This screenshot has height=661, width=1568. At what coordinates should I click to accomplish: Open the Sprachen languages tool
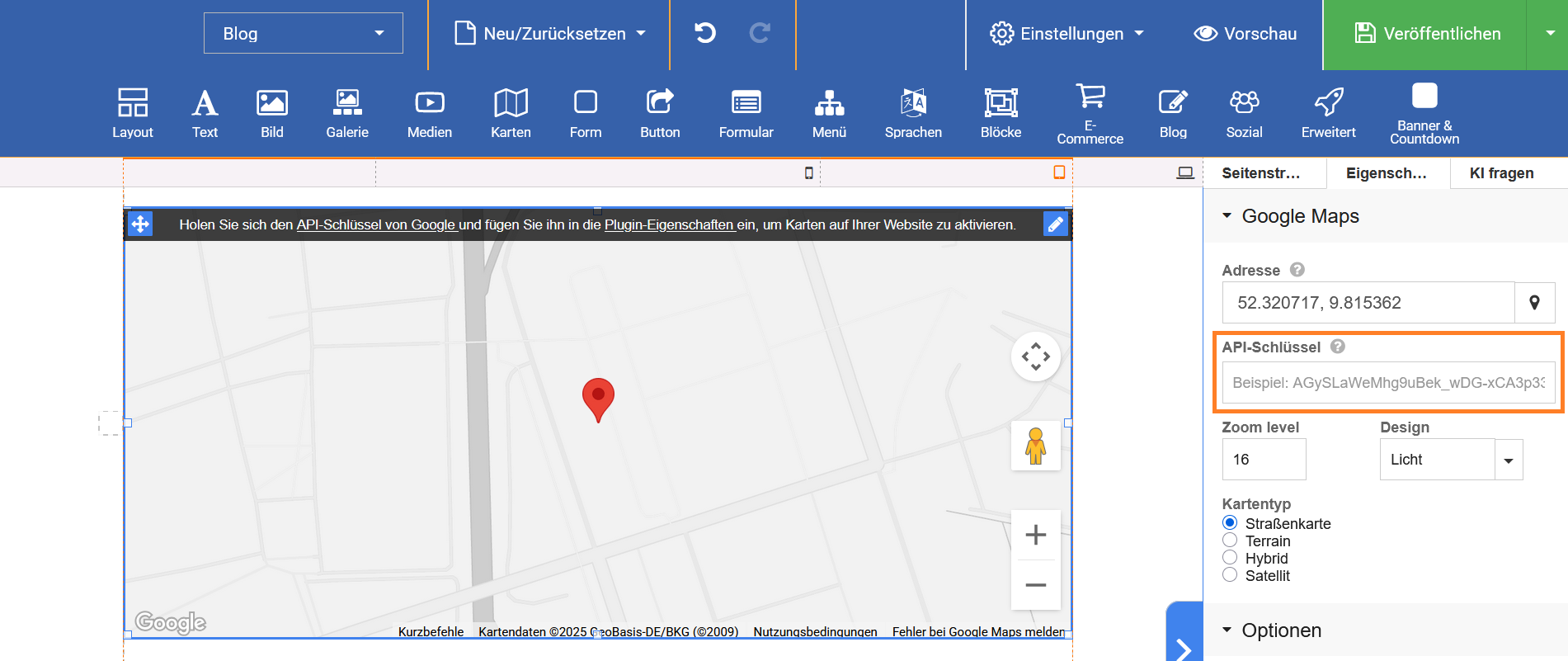point(913,113)
